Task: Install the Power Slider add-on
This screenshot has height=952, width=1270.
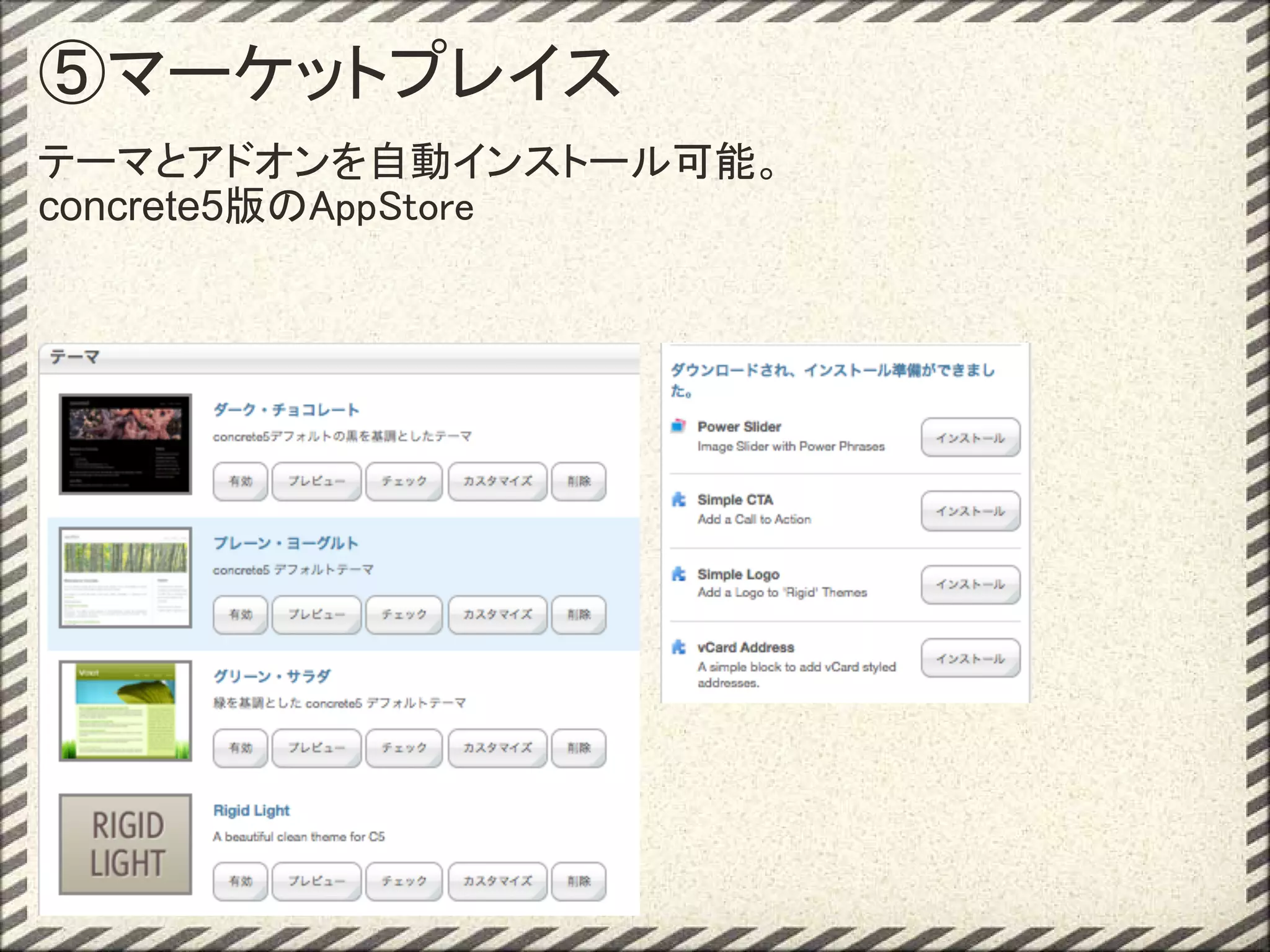Action: click(970, 438)
